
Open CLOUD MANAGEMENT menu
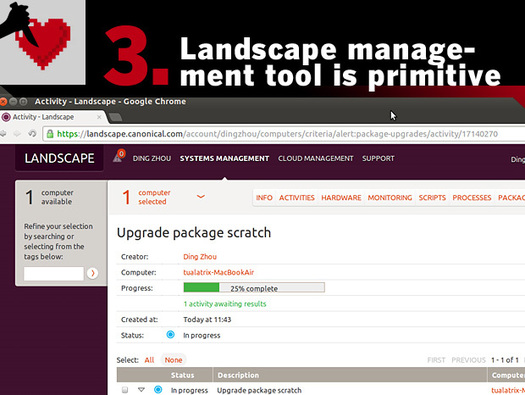click(315, 158)
